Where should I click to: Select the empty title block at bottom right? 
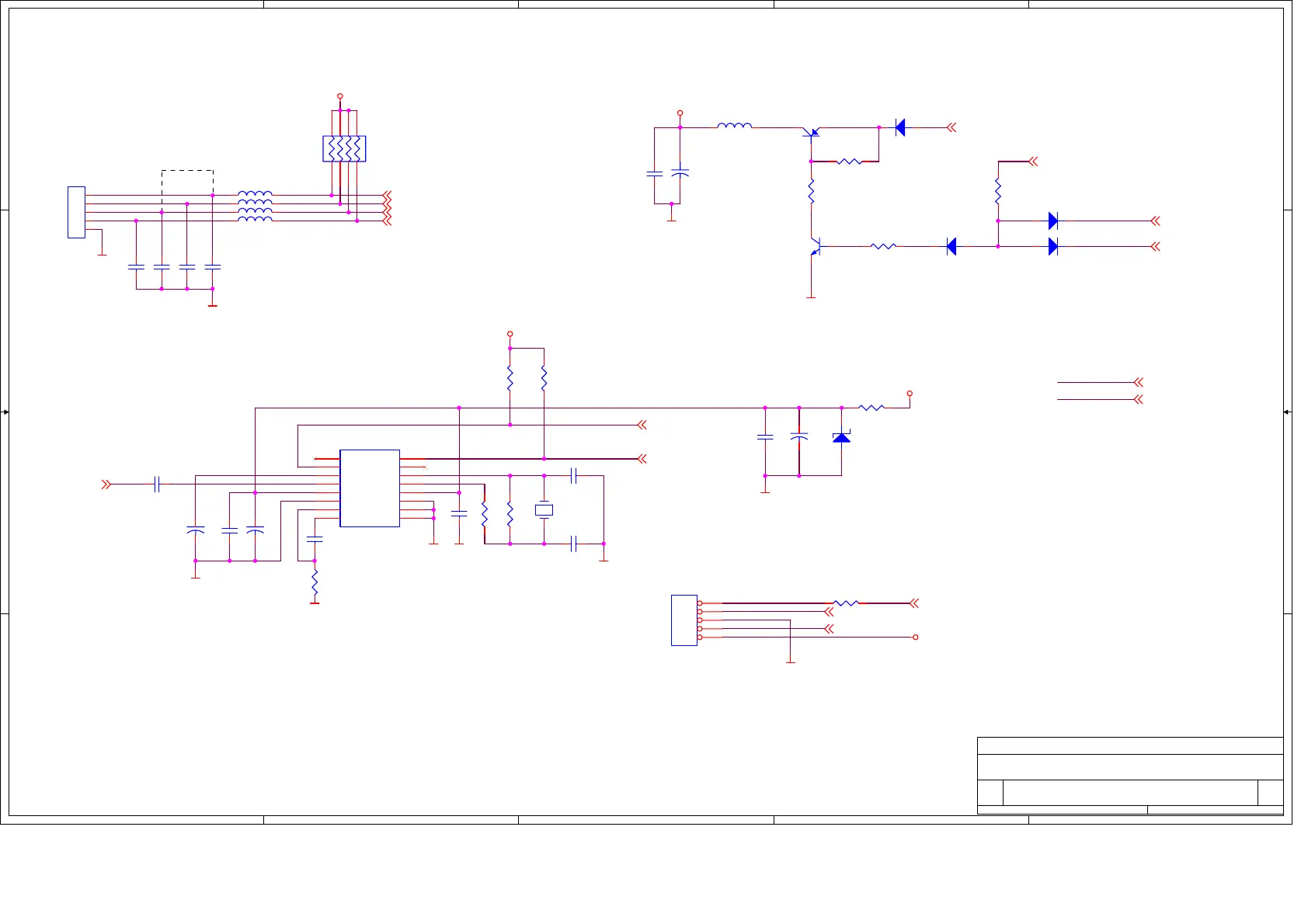pos(1130,776)
